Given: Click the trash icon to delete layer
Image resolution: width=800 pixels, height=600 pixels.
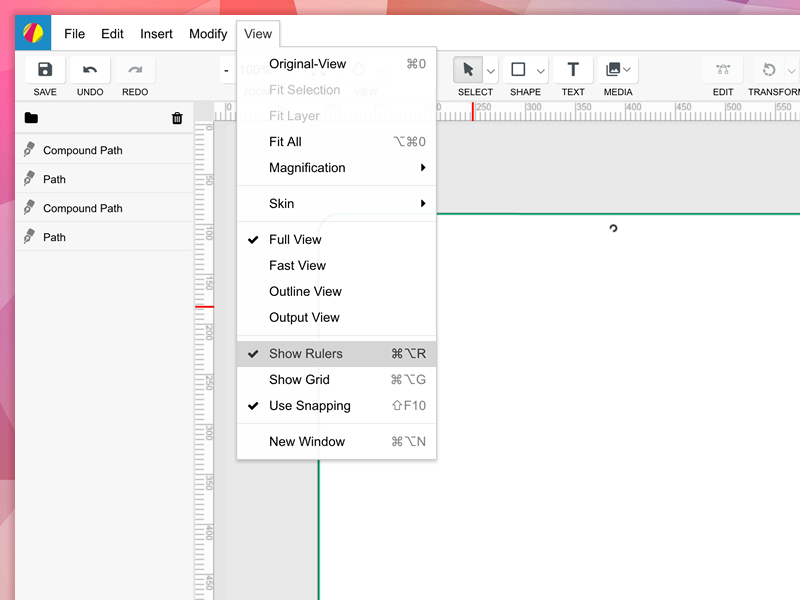Looking at the screenshot, I should coord(177,117).
